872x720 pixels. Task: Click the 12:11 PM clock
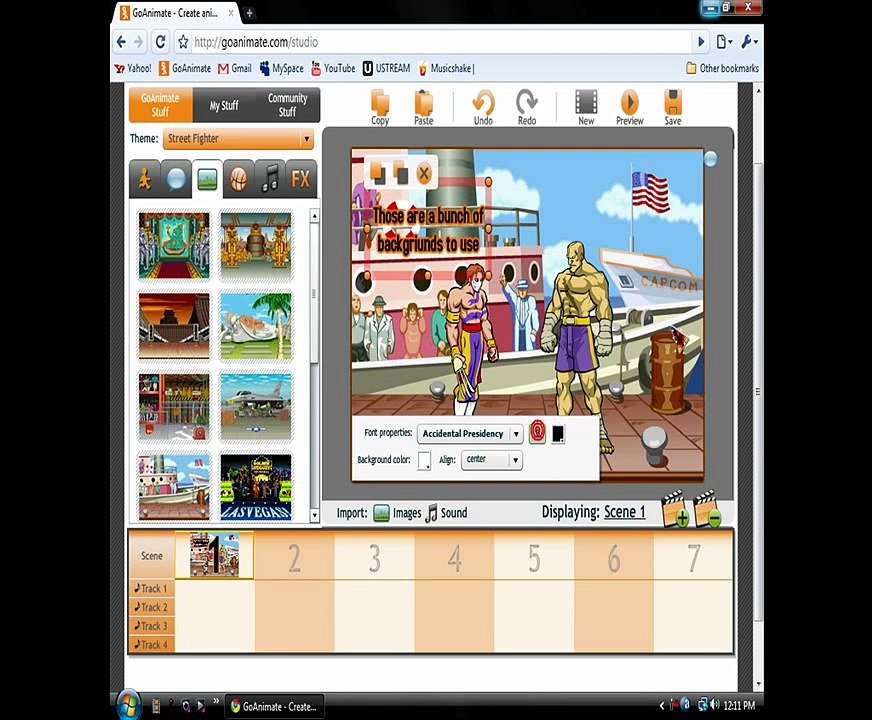[x=739, y=706]
